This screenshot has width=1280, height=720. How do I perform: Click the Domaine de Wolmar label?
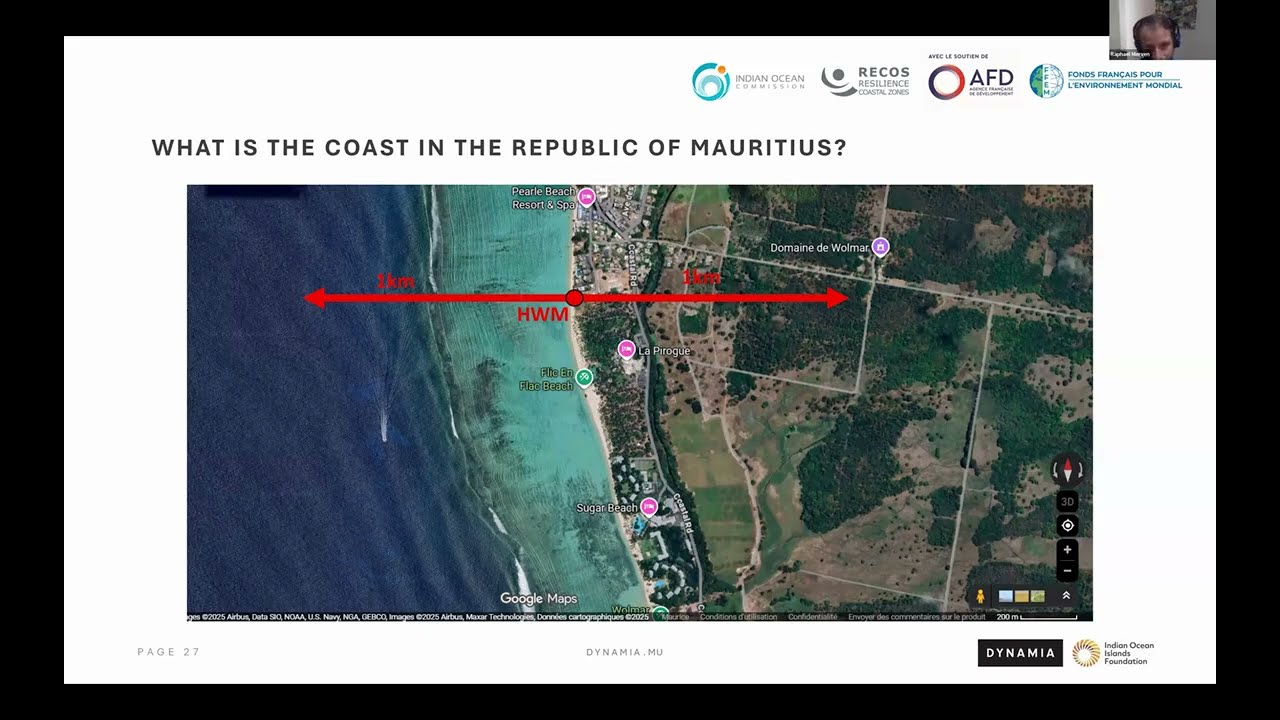click(x=819, y=248)
